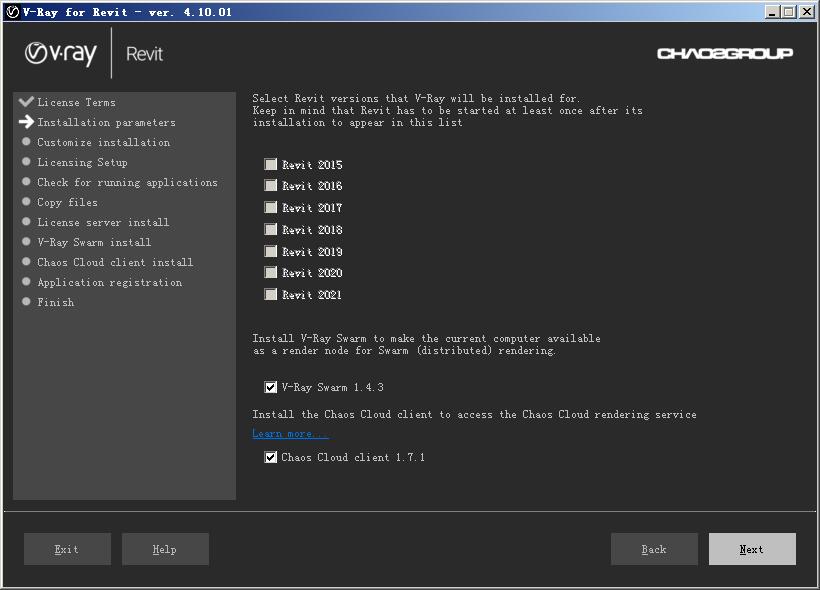820x590 pixels.
Task: Click the Exit button
Action: [x=67, y=549]
